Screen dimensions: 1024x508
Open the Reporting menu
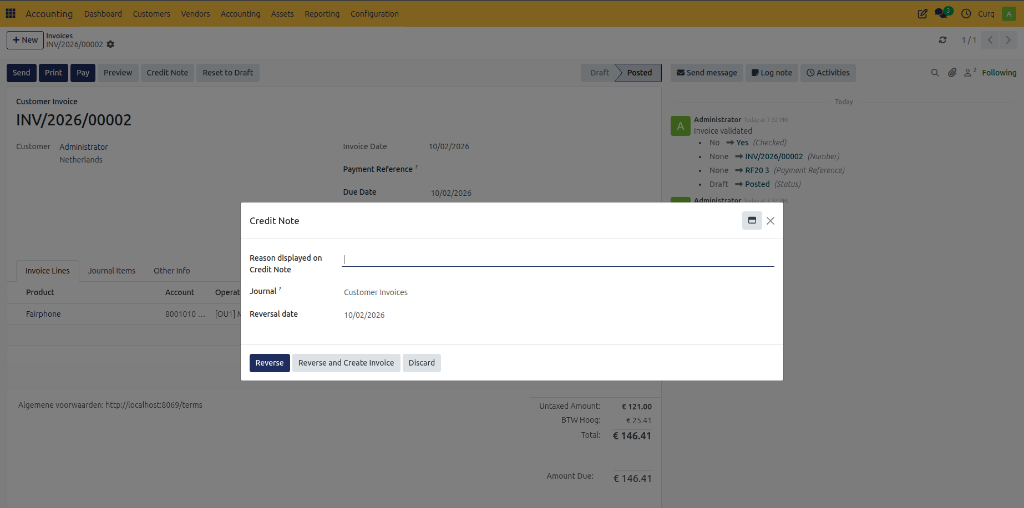322,14
